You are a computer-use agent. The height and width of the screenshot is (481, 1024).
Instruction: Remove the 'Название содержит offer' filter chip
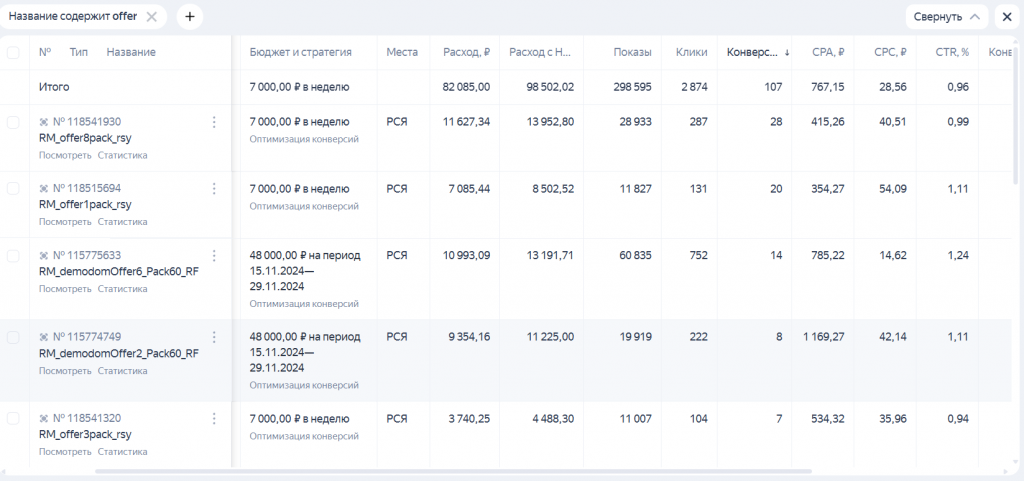[152, 17]
